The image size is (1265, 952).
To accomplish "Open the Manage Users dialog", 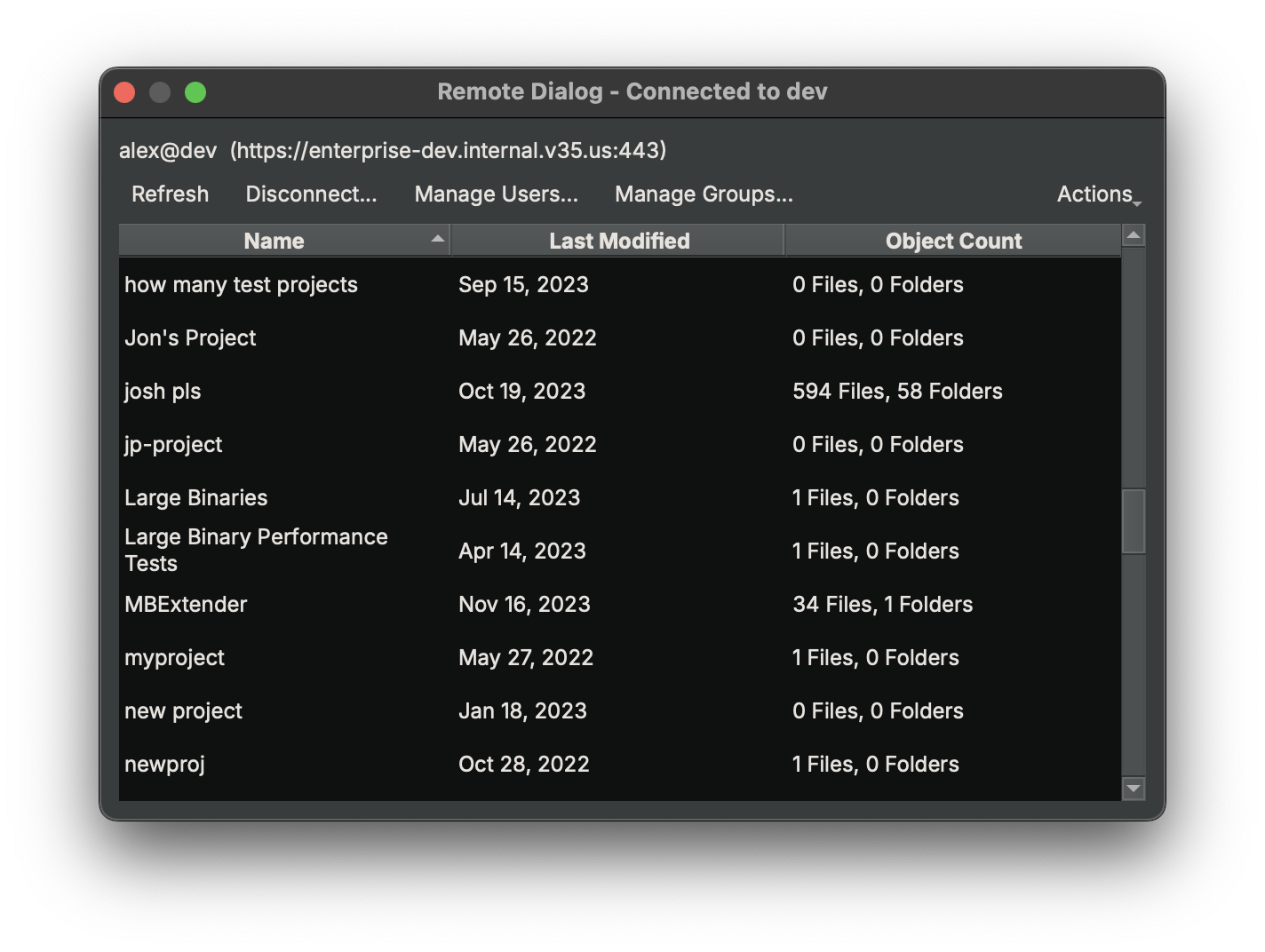I will (496, 194).
